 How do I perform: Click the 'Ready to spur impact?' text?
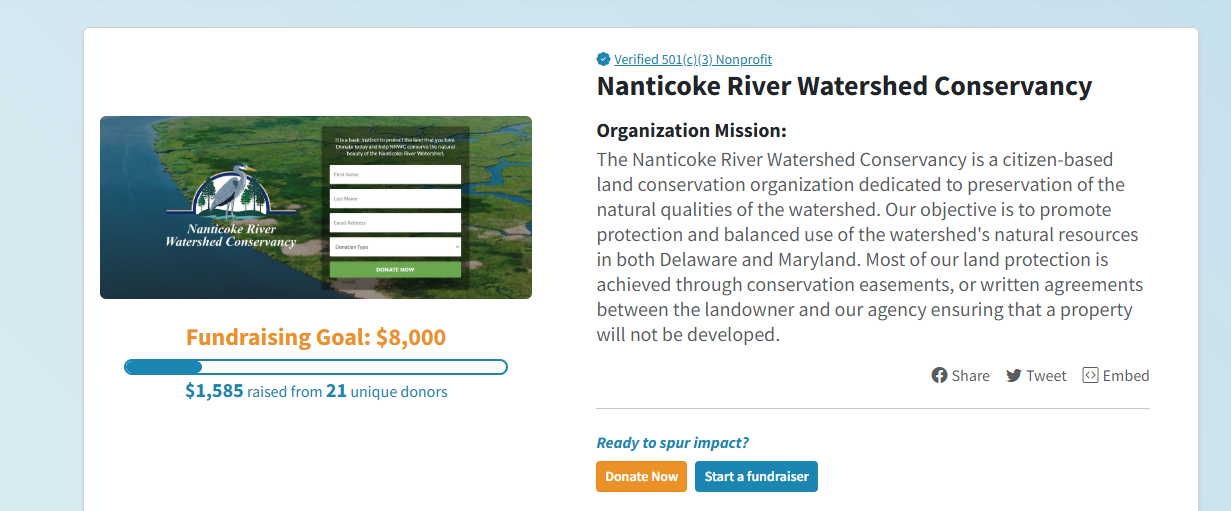click(x=672, y=443)
